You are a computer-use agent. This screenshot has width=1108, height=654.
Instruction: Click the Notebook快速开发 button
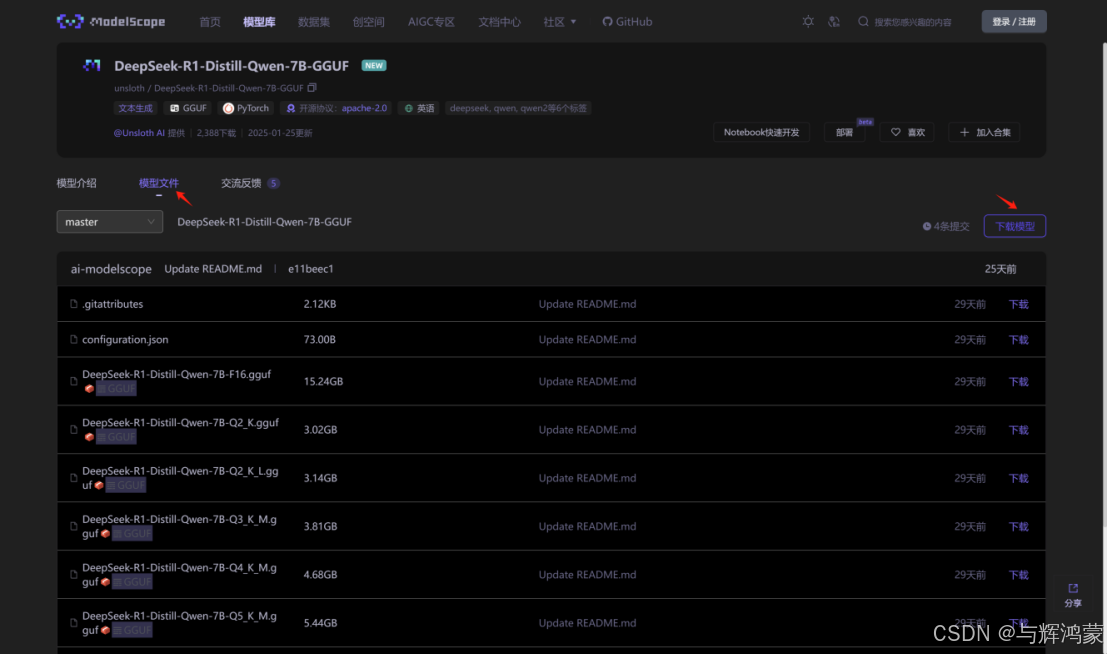[x=761, y=132]
